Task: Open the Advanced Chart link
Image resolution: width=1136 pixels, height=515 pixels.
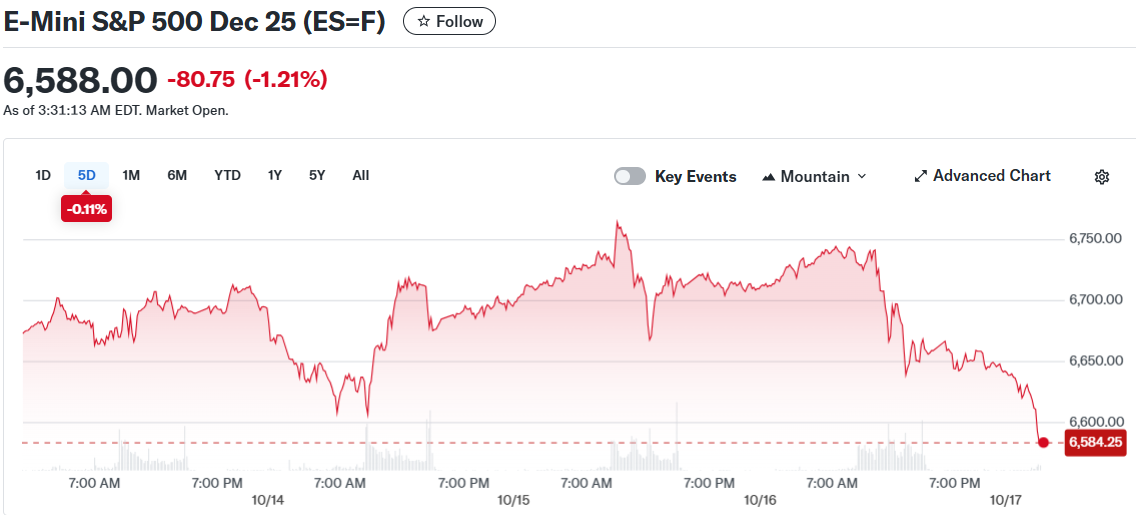Action: click(x=991, y=176)
